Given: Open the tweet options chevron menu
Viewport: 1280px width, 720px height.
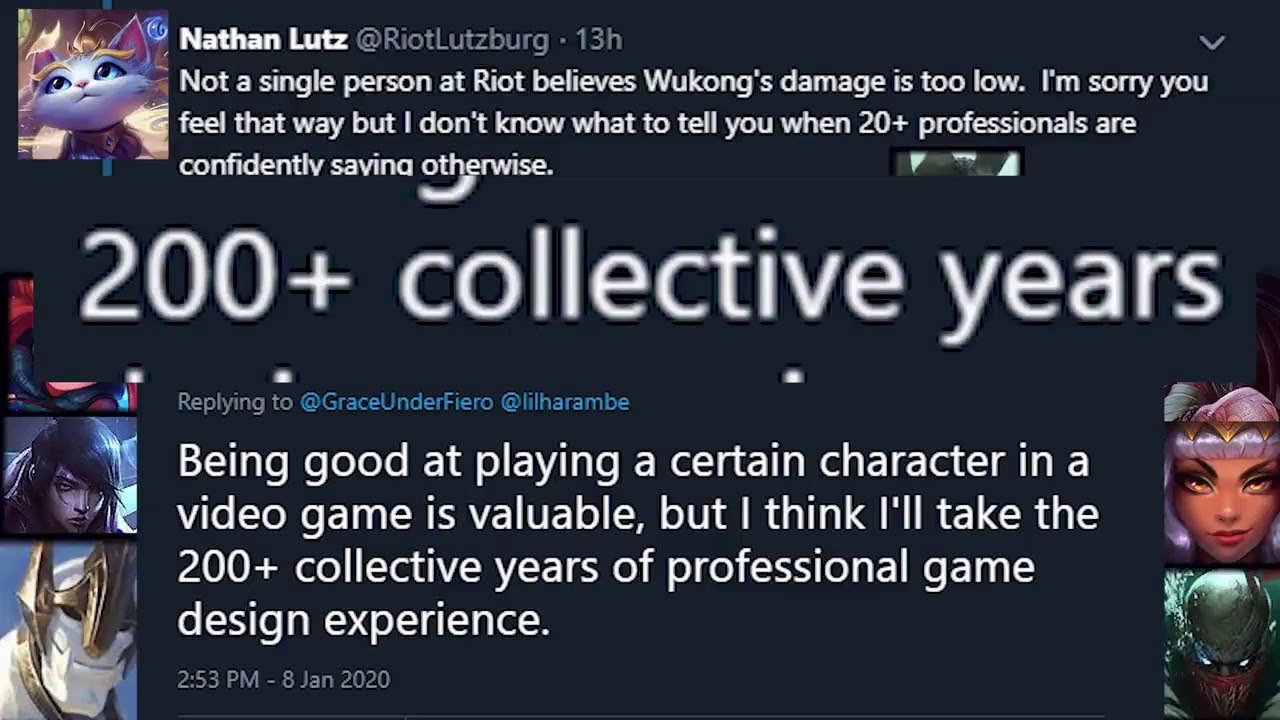Looking at the screenshot, I should coord(1212,42).
